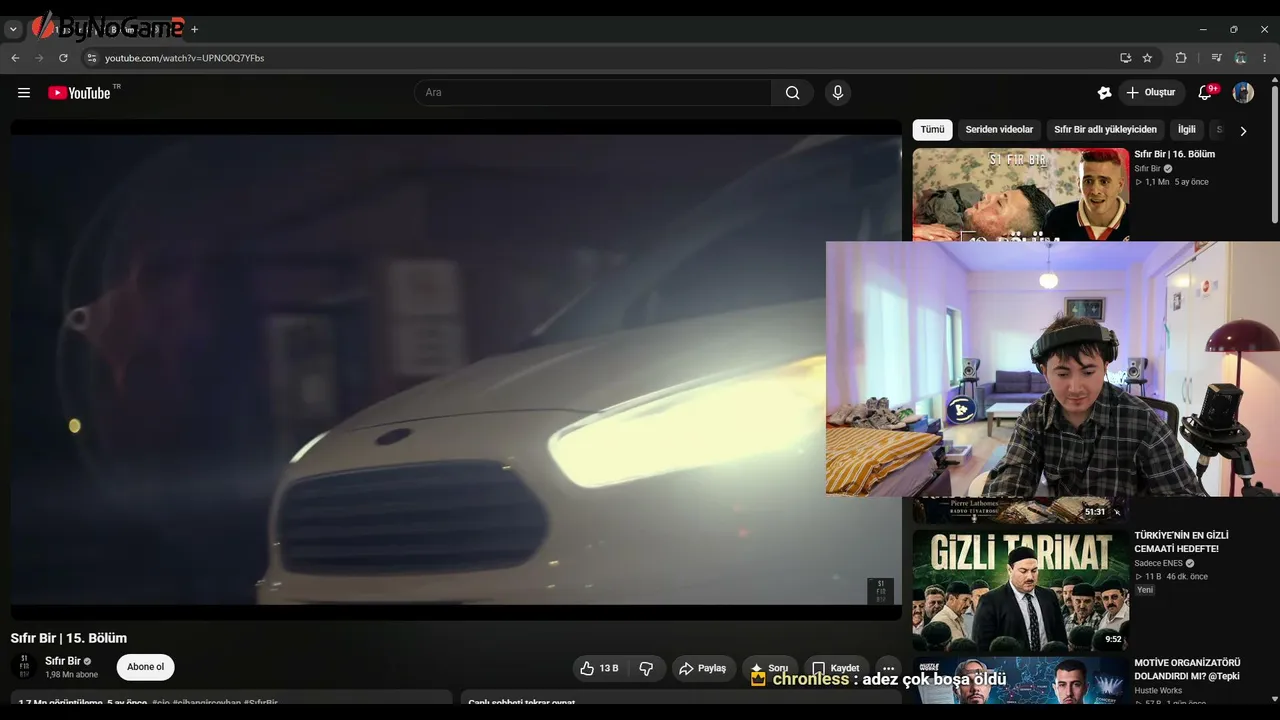Select the İlgili filter chip
This screenshot has height=720, width=1280.
pyautogui.click(x=1186, y=130)
